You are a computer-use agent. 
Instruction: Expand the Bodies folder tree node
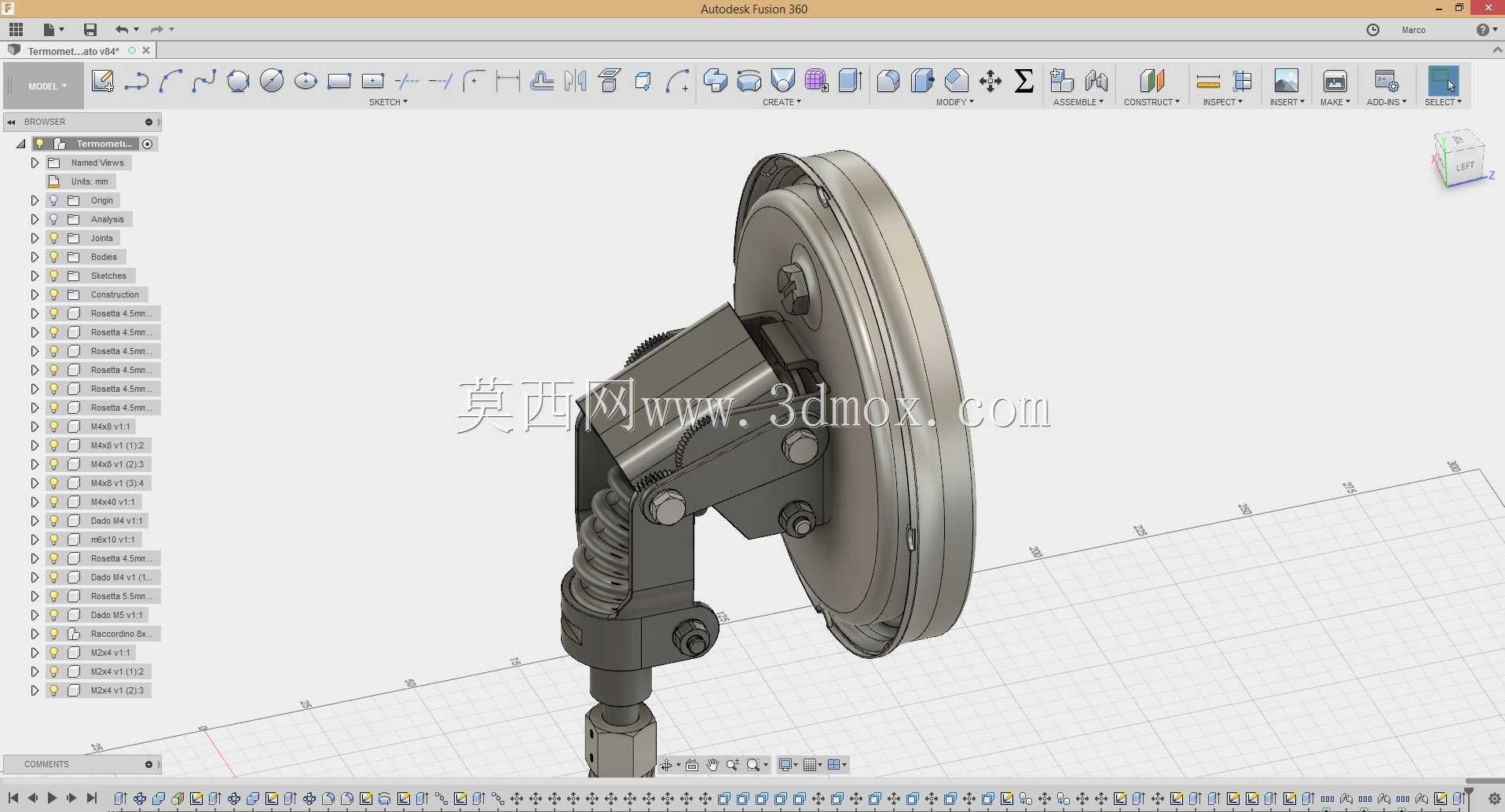[x=35, y=257]
